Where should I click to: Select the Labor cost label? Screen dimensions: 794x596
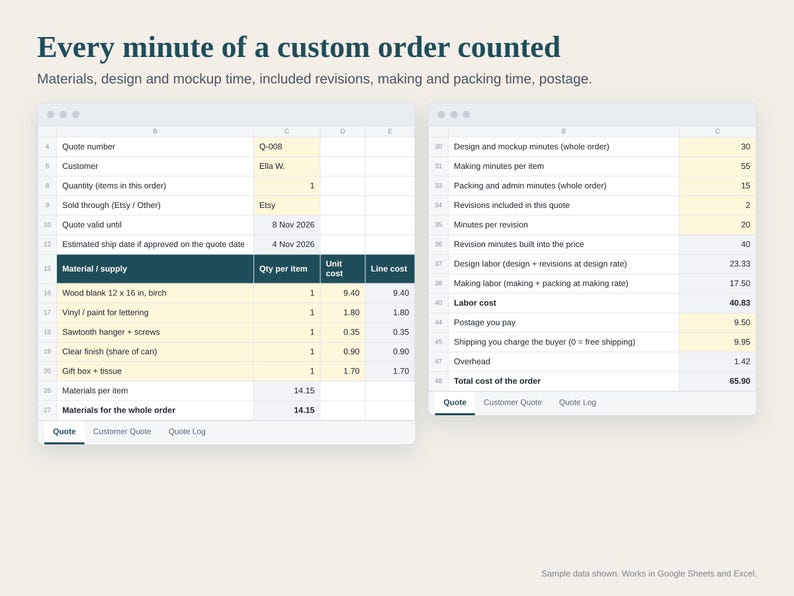pos(564,303)
